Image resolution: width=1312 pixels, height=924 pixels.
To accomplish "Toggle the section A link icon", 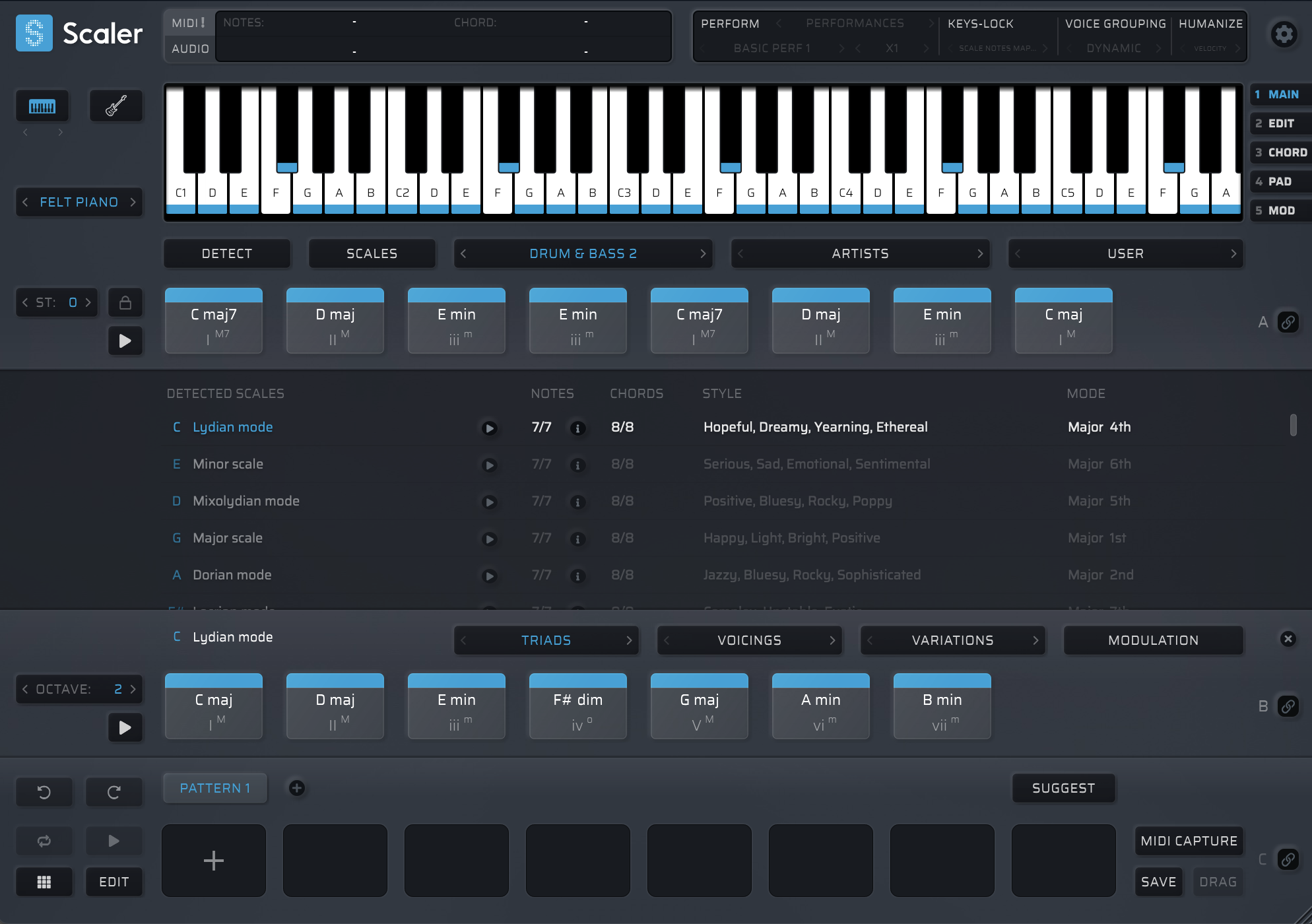I will pyautogui.click(x=1288, y=322).
